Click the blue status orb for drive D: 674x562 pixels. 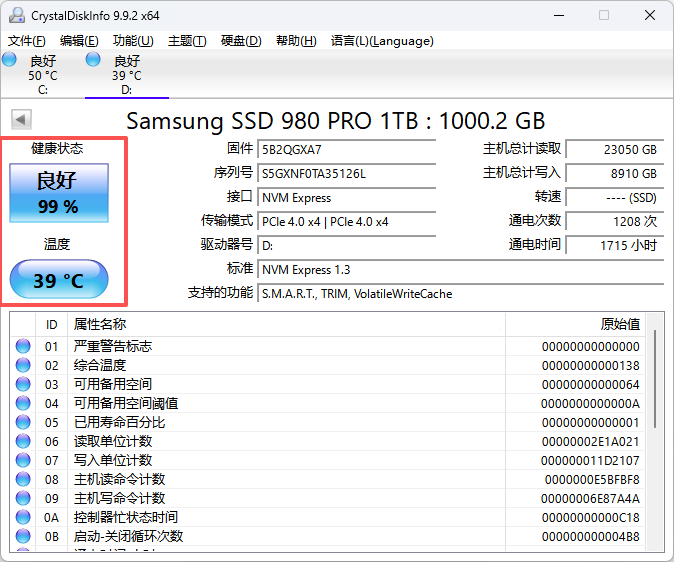[x=93, y=59]
